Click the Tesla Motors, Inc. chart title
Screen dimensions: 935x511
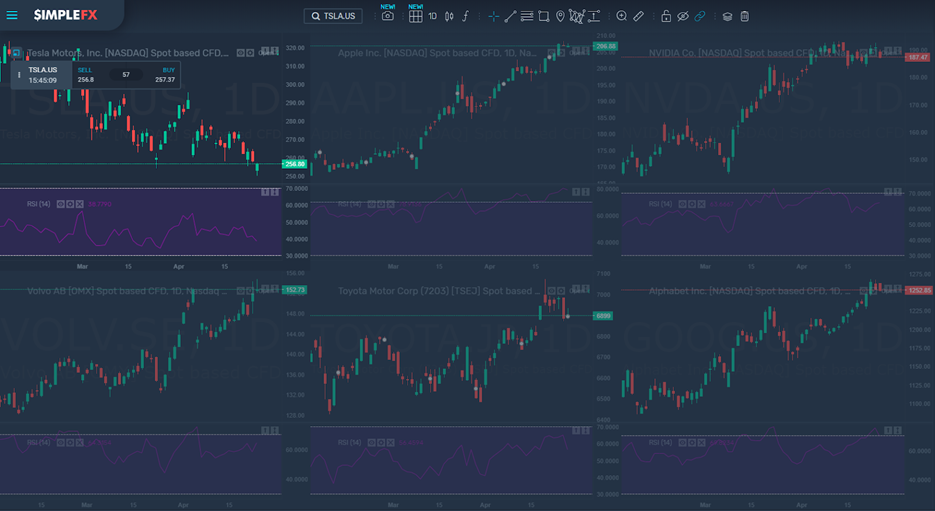(x=128, y=53)
